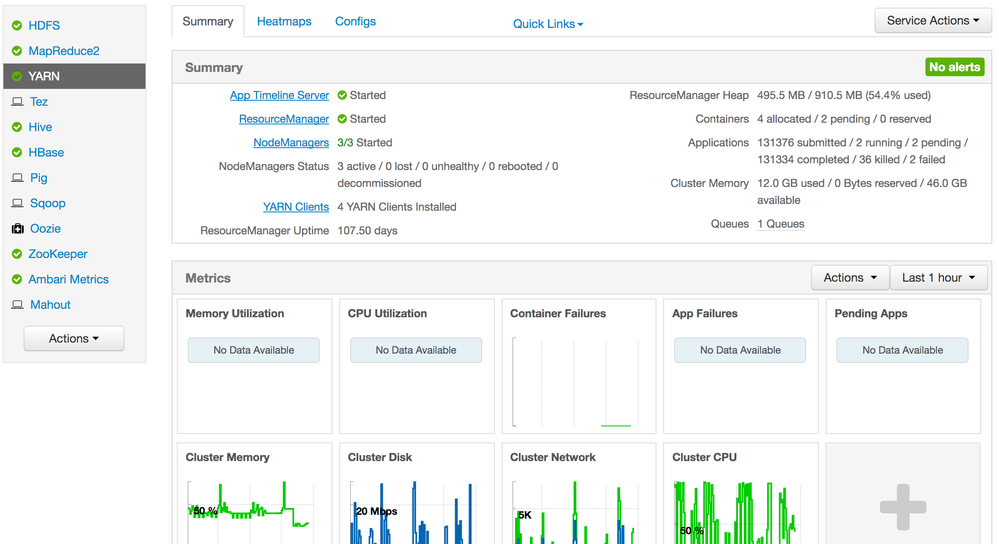Click the laptop icon next to Sqoop
Screen dimensions: 999x544
pyautogui.click(x=17, y=203)
